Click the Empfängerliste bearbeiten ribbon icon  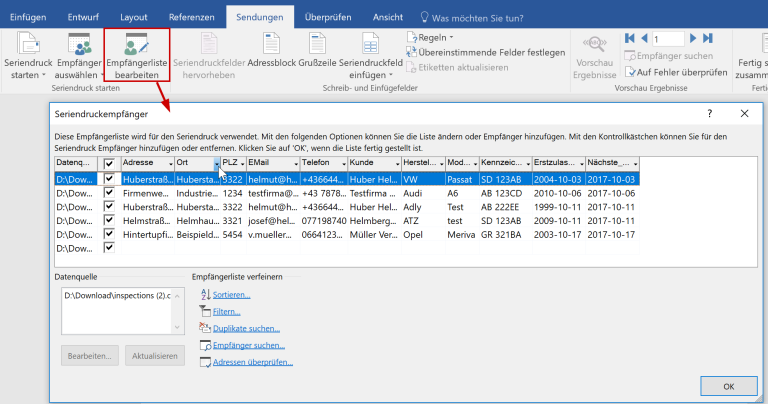pos(136,59)
